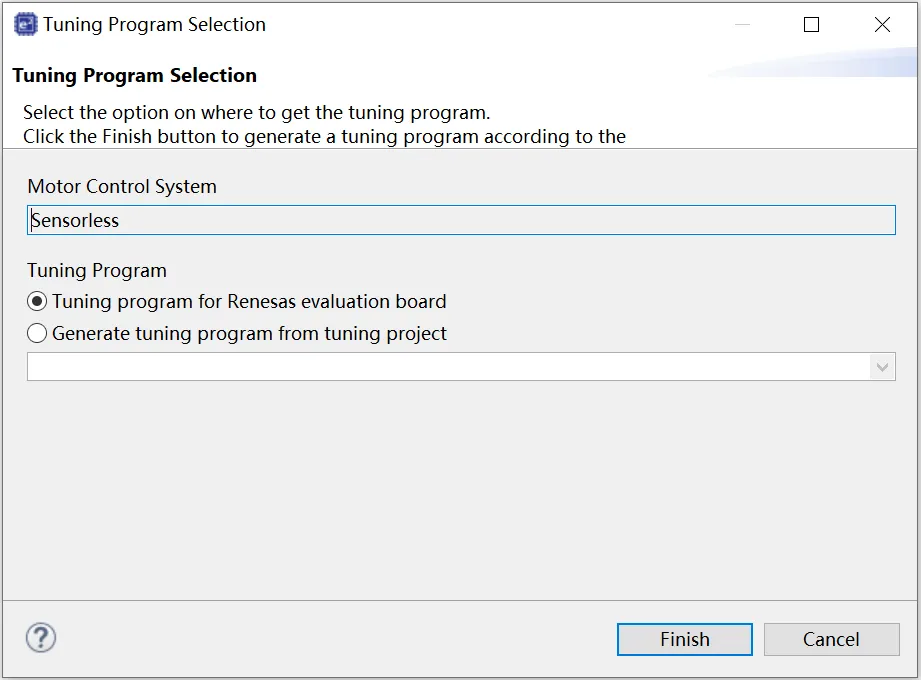Maximize the Tuning Program Selection window
This screenshot has height=680, width=921.
(x=812, y=25)
